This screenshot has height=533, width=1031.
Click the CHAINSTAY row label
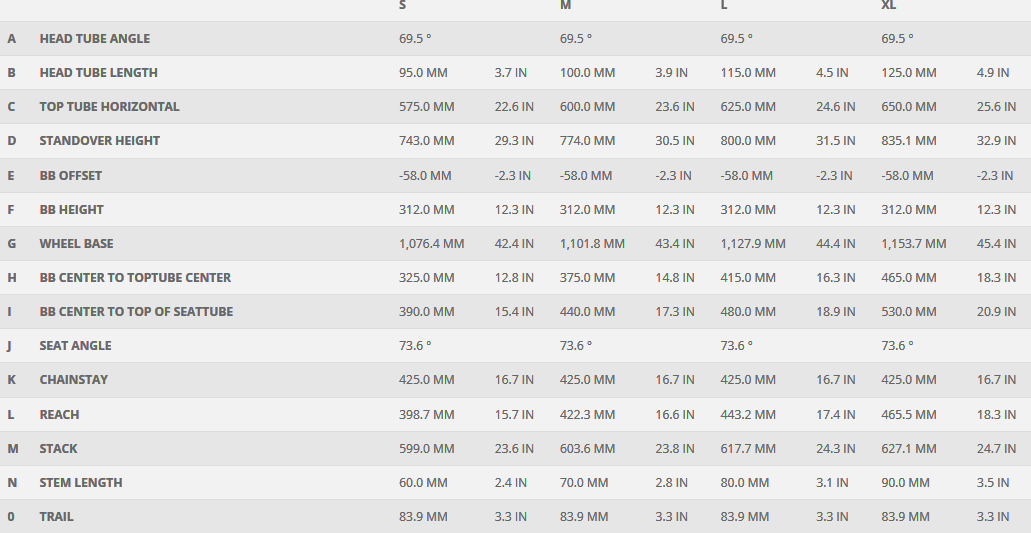(x=73, y=380)
